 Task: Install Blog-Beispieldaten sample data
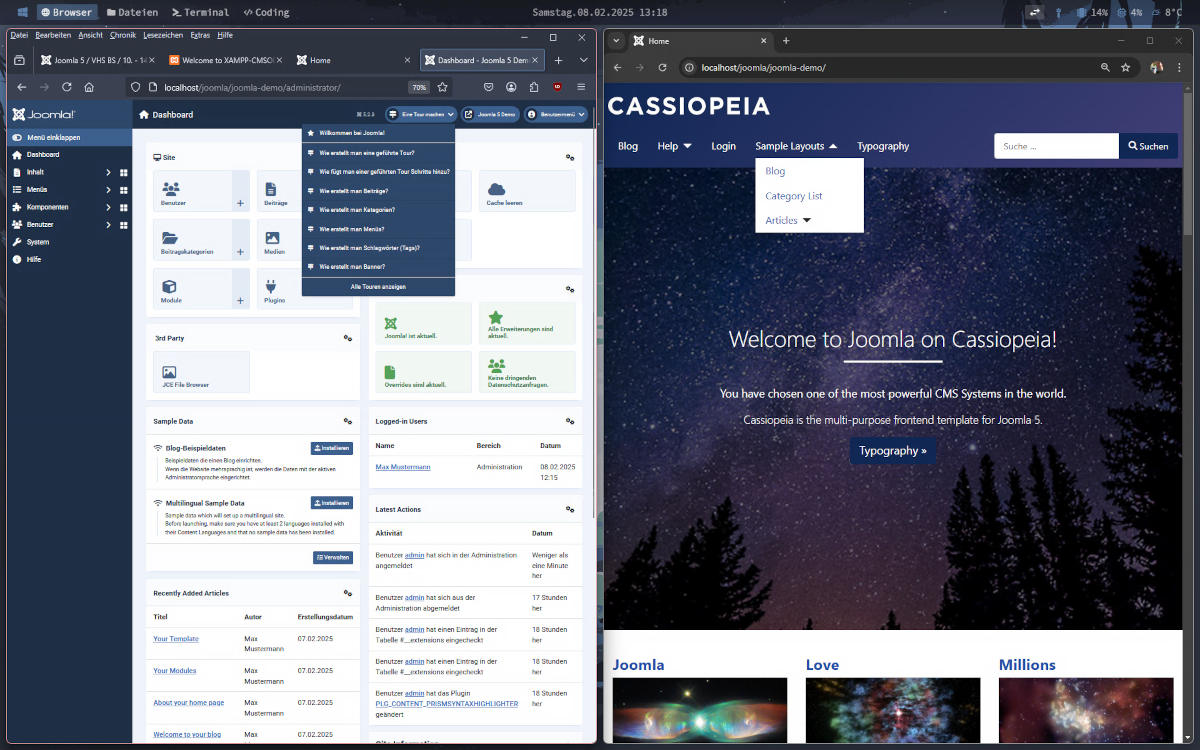(x=332, y=449)
